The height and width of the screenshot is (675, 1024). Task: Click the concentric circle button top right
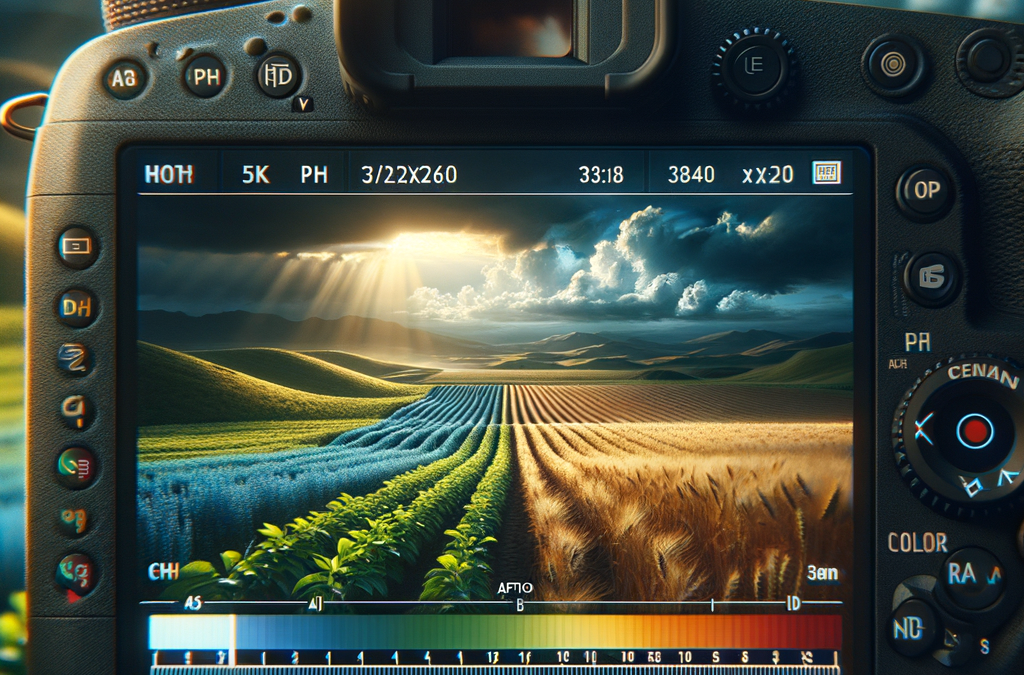point(893,65)
